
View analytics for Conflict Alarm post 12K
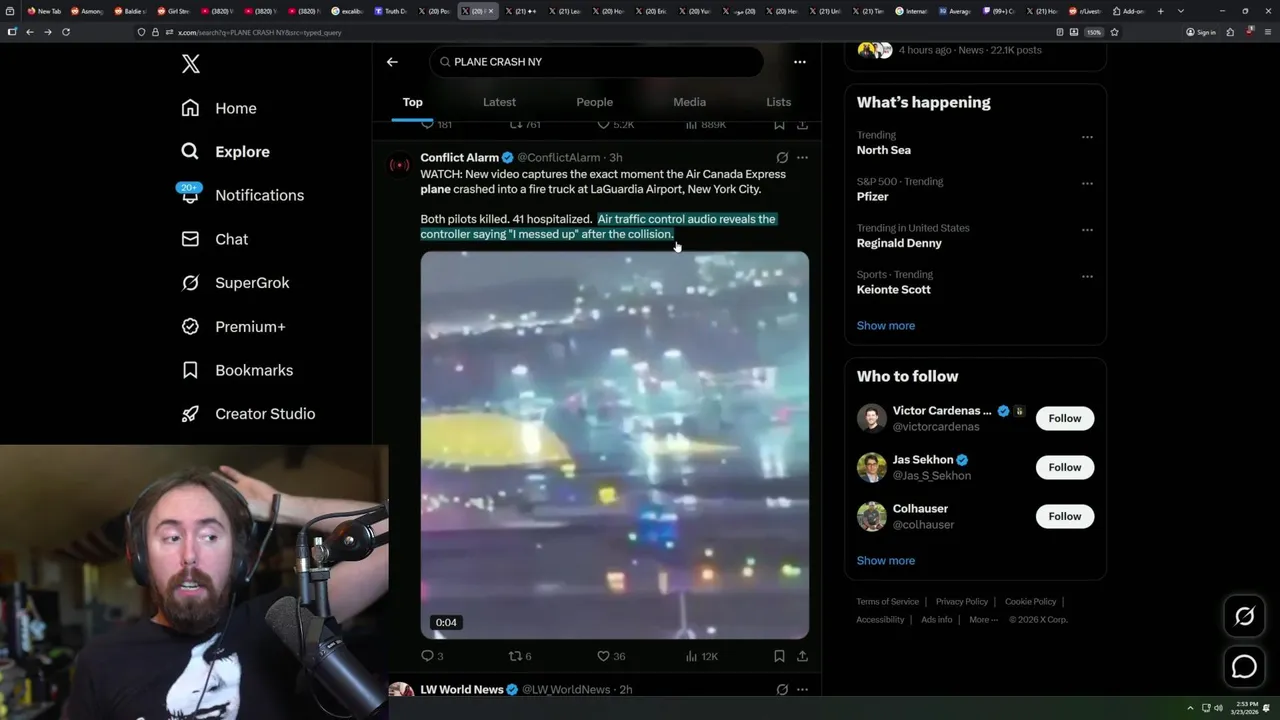pos(701,656)
